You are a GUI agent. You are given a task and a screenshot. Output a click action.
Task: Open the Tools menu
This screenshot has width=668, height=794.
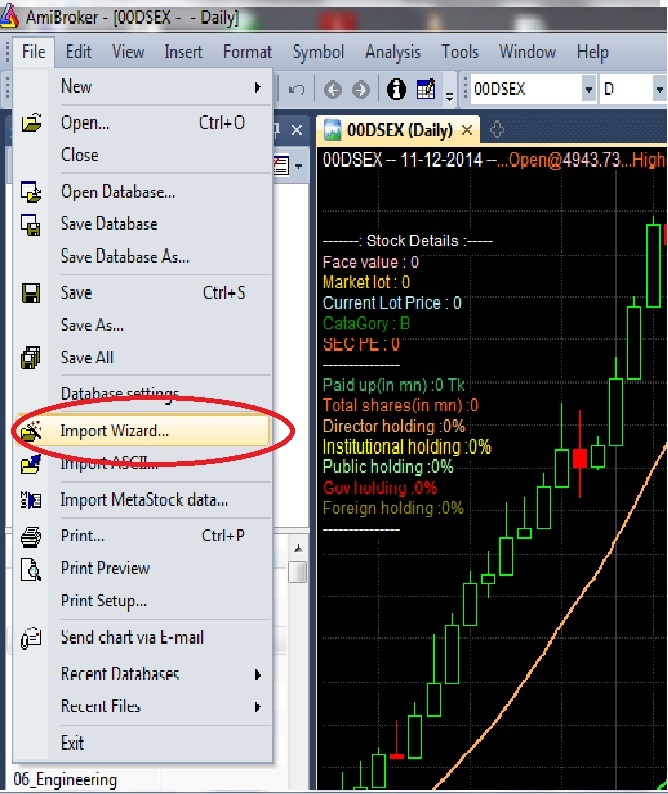point(459,52)
